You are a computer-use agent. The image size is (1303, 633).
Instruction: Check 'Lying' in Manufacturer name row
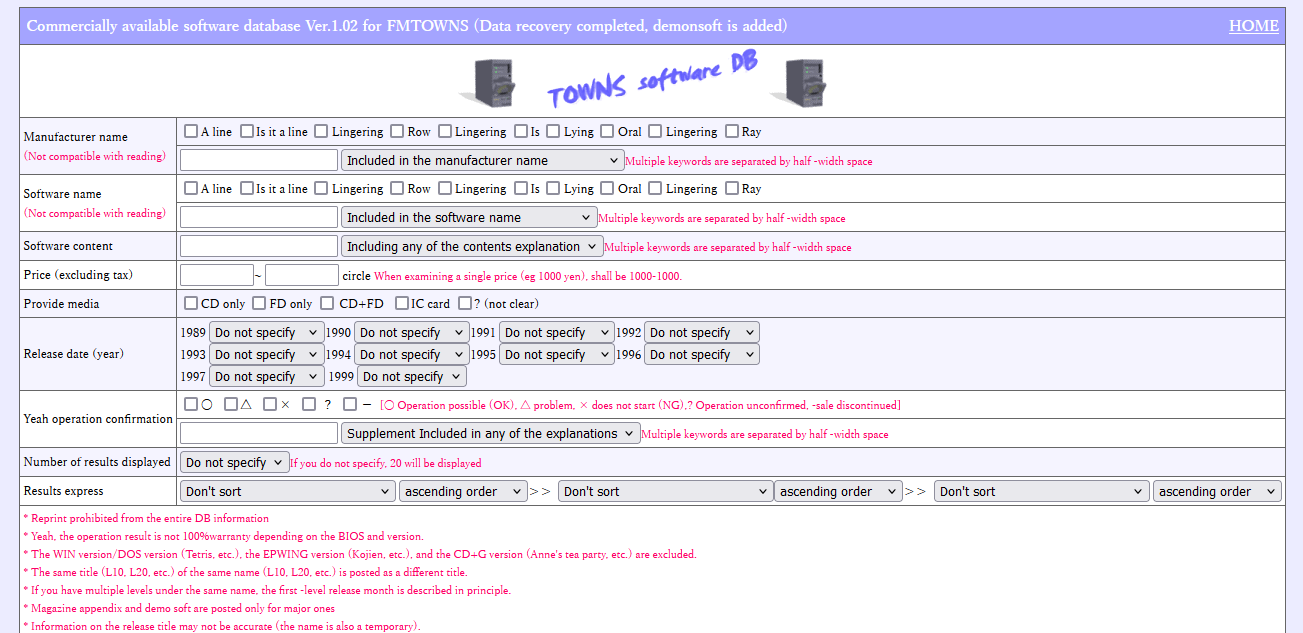click(x=554, y=131)
